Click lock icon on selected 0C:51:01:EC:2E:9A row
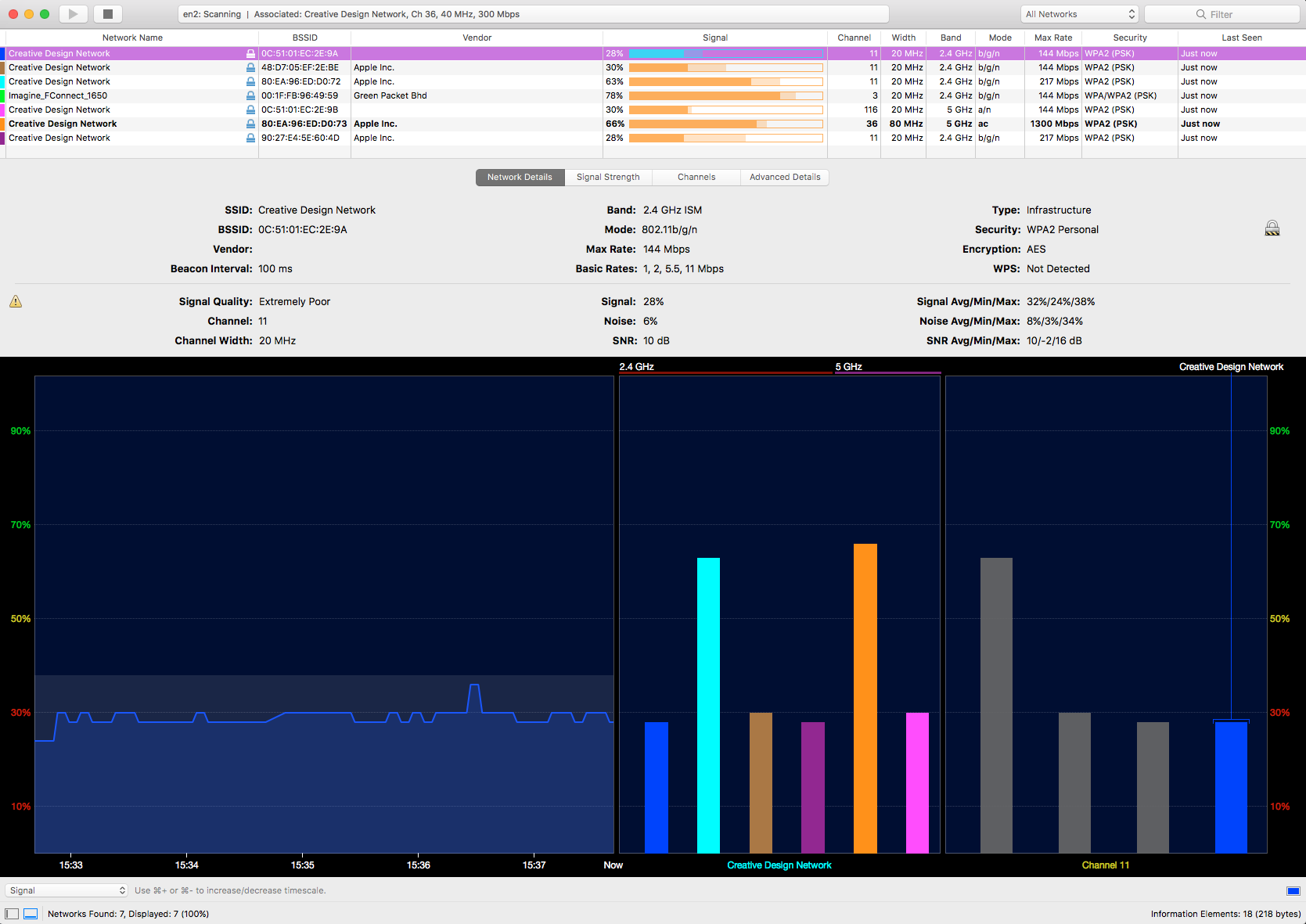Viewport: 1306px width, 924px height. tap(250, 53)
